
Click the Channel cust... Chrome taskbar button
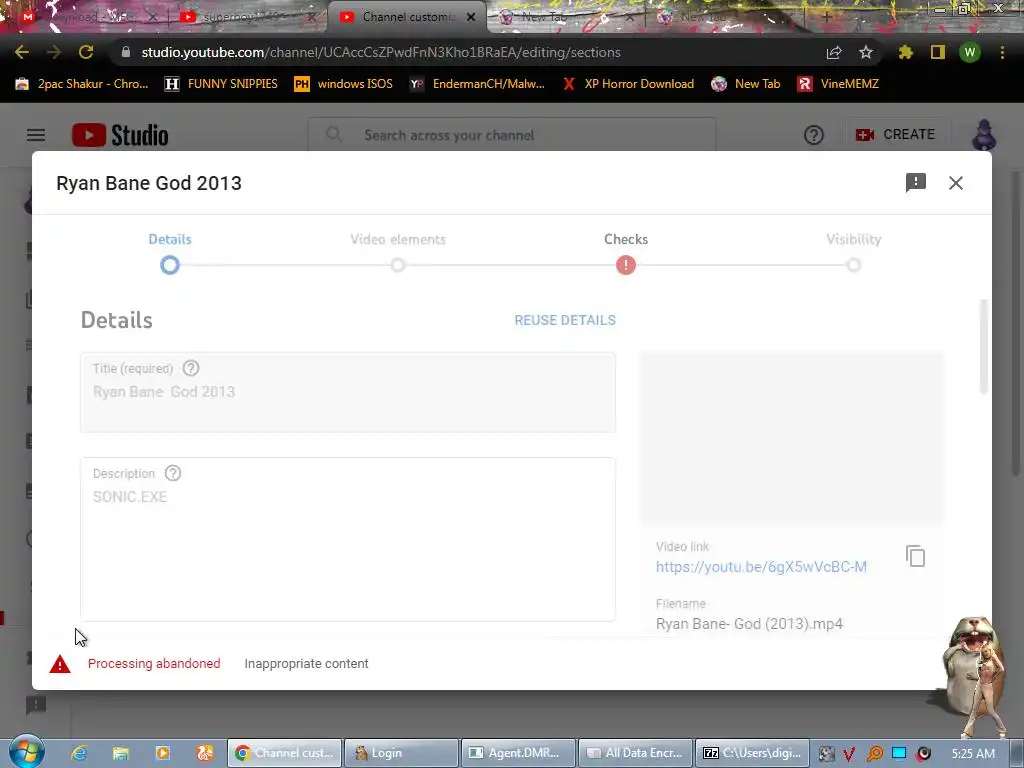[x=284, y=753]
